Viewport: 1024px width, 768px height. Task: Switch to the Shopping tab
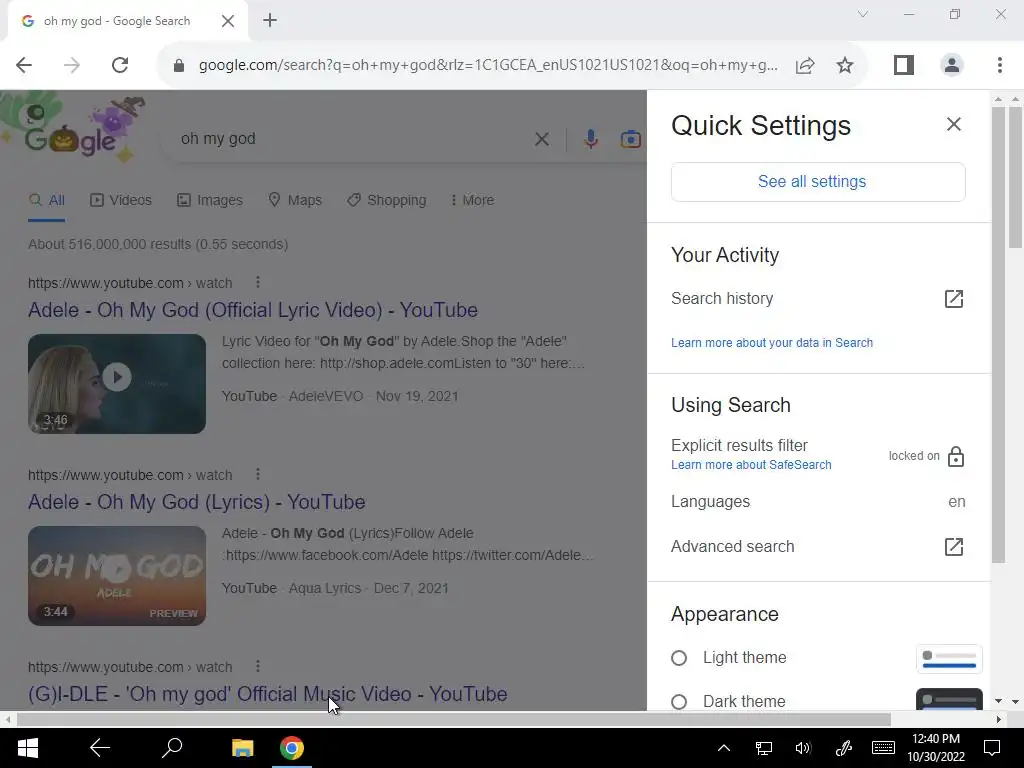(387, 200)
